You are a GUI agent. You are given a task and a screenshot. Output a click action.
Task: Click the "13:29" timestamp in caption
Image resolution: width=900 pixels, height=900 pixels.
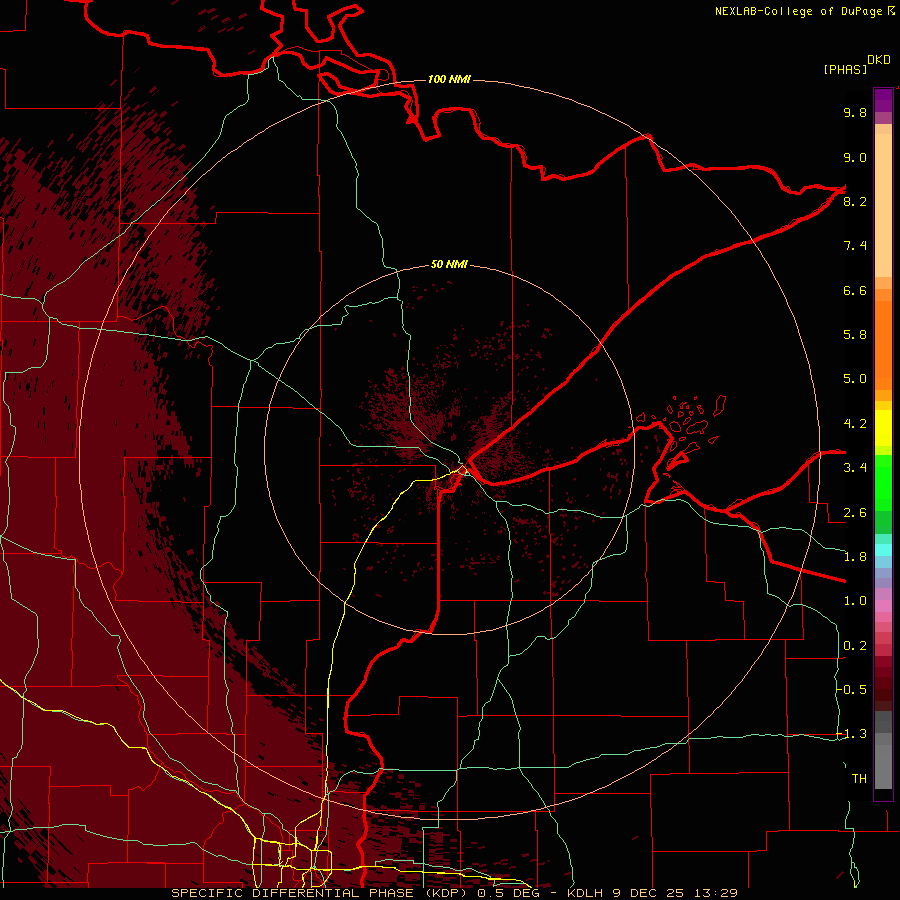[718, 893]
